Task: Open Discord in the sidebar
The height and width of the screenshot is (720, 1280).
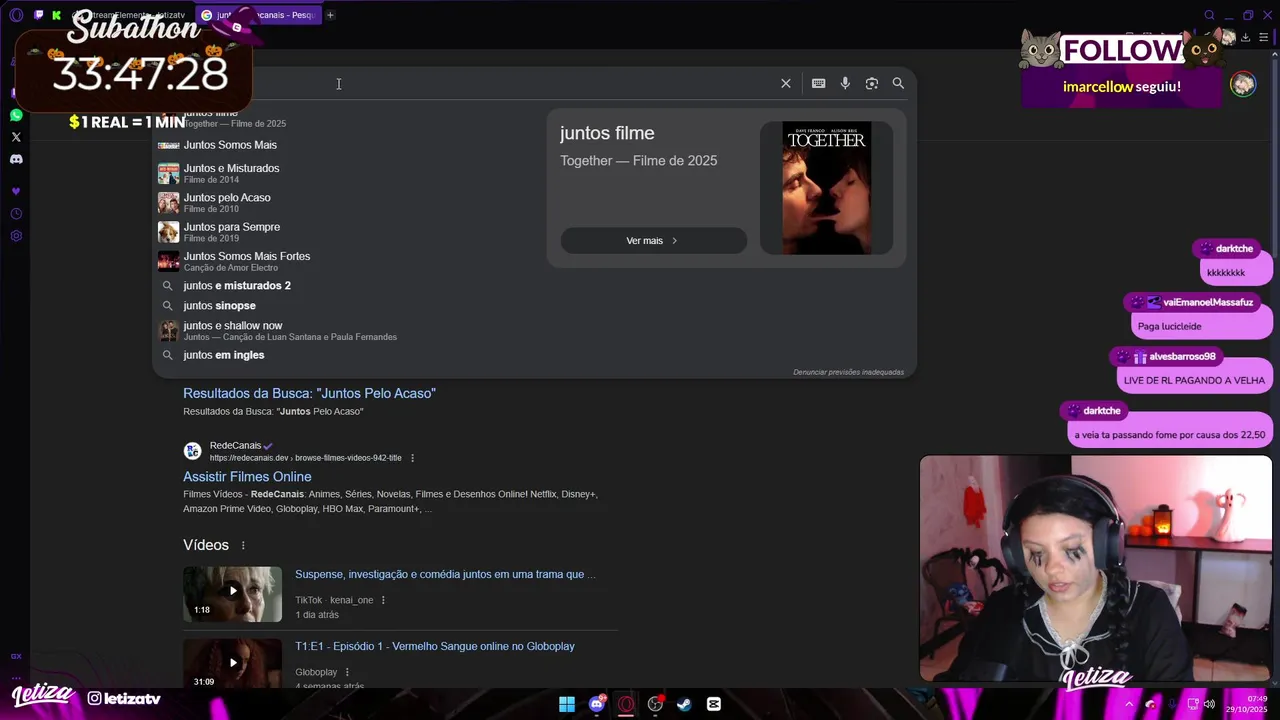Action: (x=16, y=159)
